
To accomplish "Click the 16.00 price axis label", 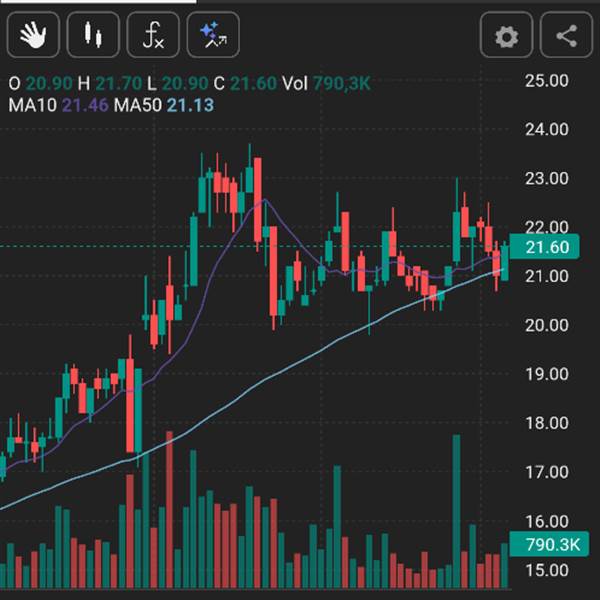I will click(x=547, y=522).
